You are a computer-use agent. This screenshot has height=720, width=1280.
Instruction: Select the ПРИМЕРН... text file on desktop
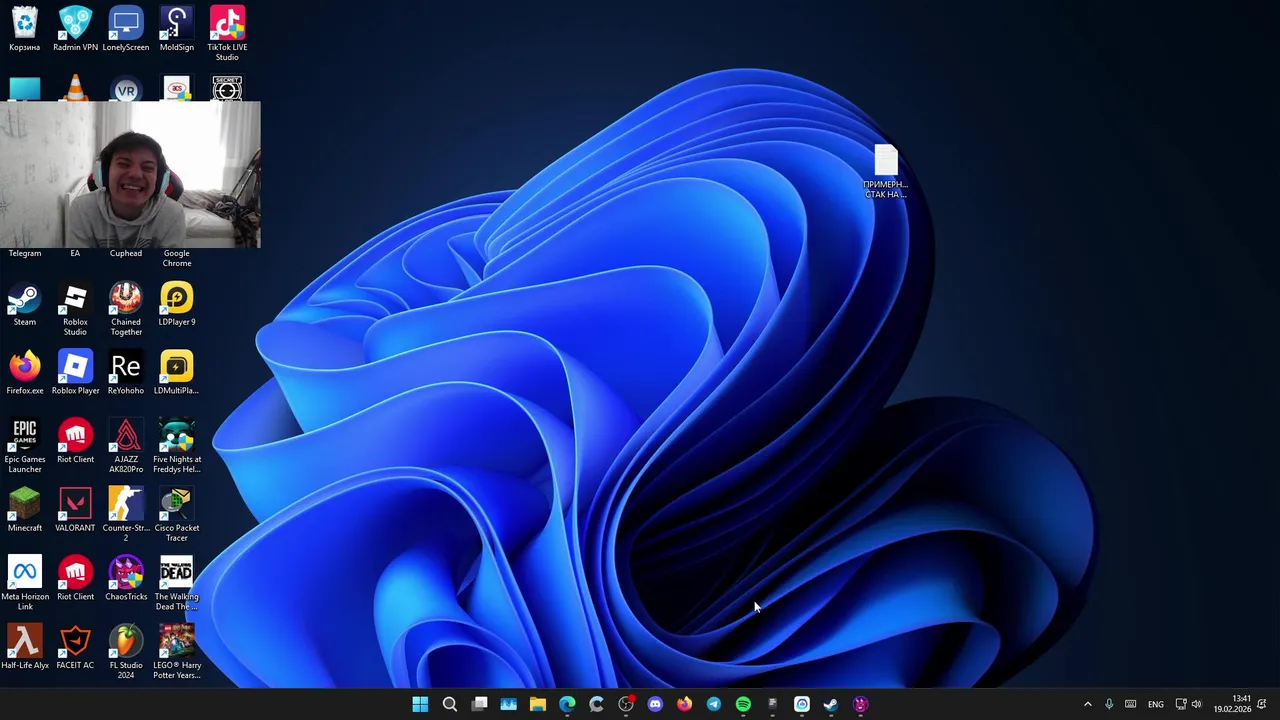coord(886,172)
